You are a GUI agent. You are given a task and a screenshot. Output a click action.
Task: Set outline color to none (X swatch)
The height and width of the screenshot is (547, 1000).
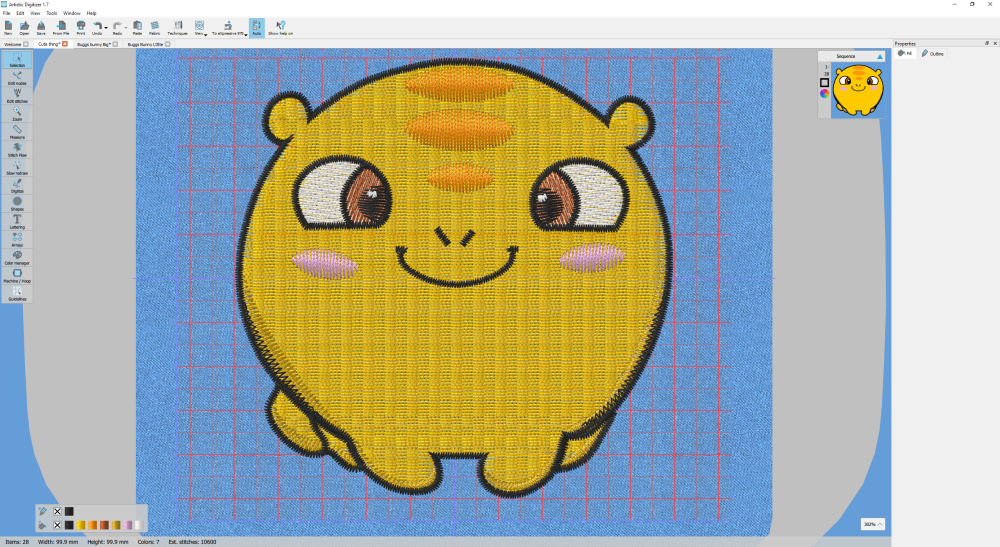57,511
